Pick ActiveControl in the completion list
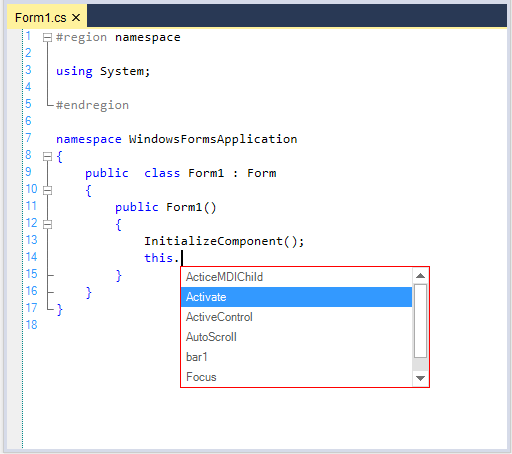This screenshot has width=512, height=454. tap(297, 317)
